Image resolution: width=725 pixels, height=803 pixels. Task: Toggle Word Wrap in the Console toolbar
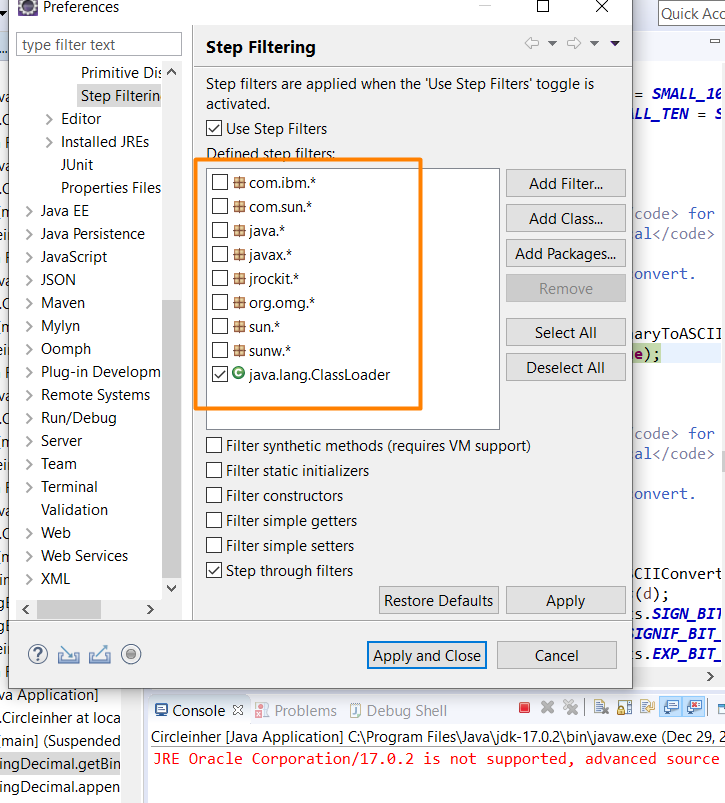pyautogui.click(x=647, y=708)
